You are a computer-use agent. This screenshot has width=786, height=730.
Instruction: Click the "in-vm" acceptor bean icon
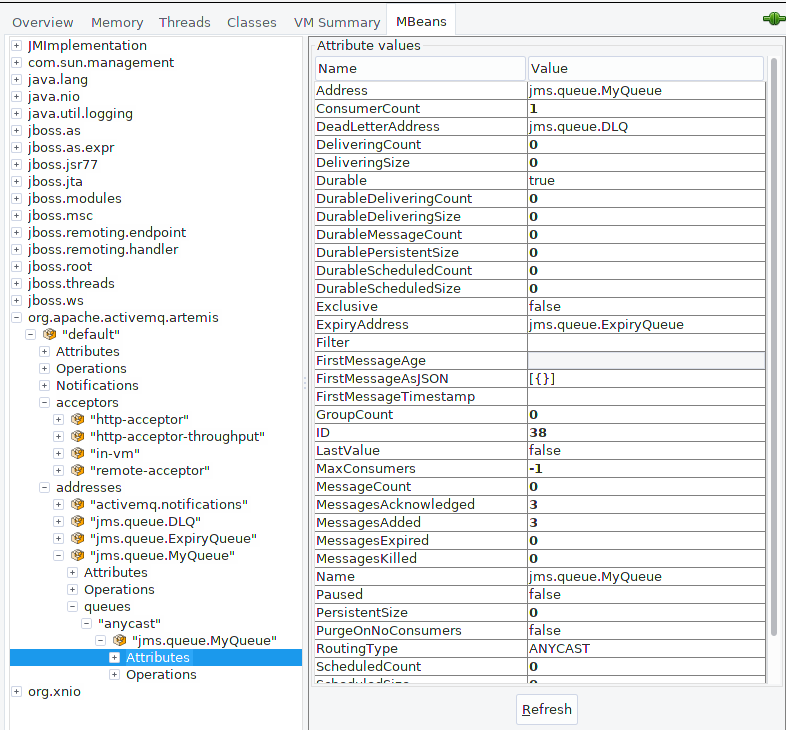77,453
